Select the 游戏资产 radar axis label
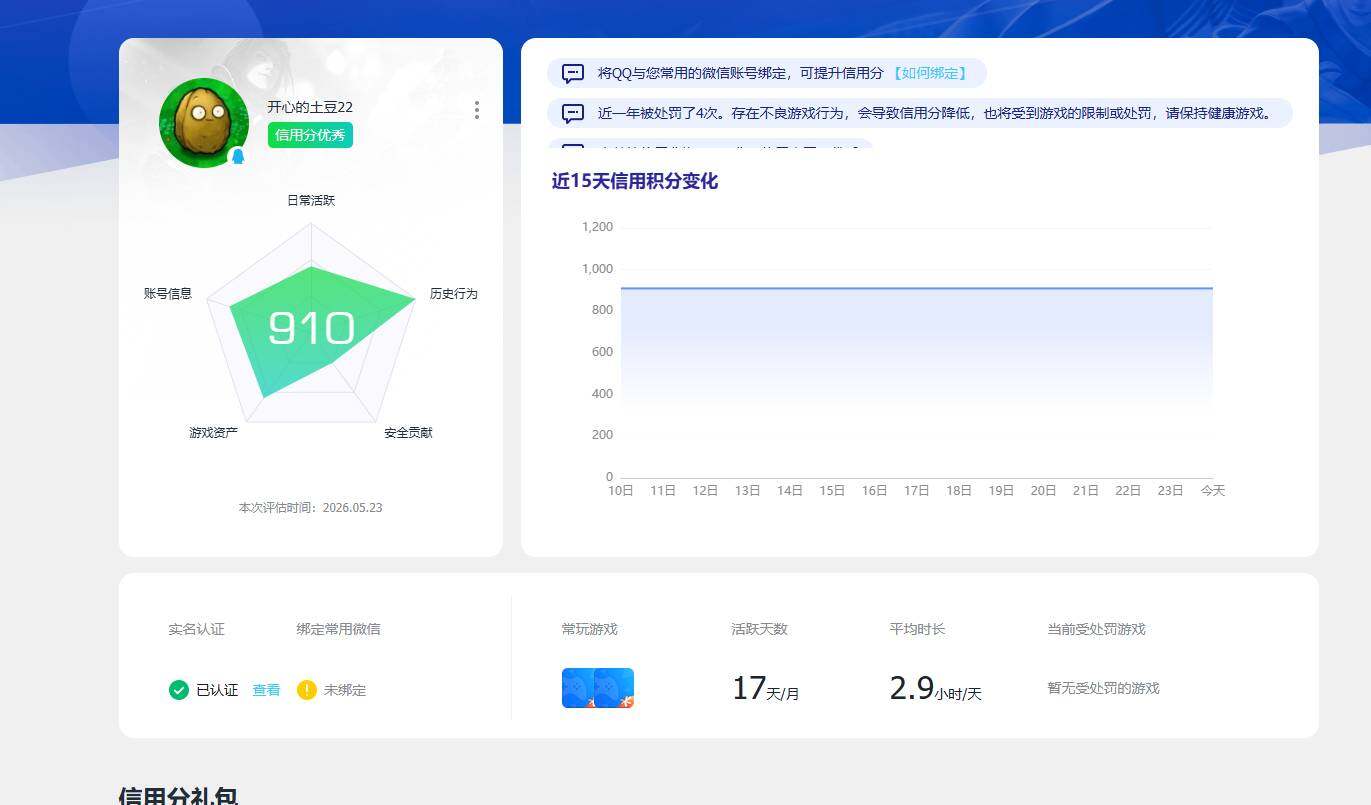 (x=214, y=433)
